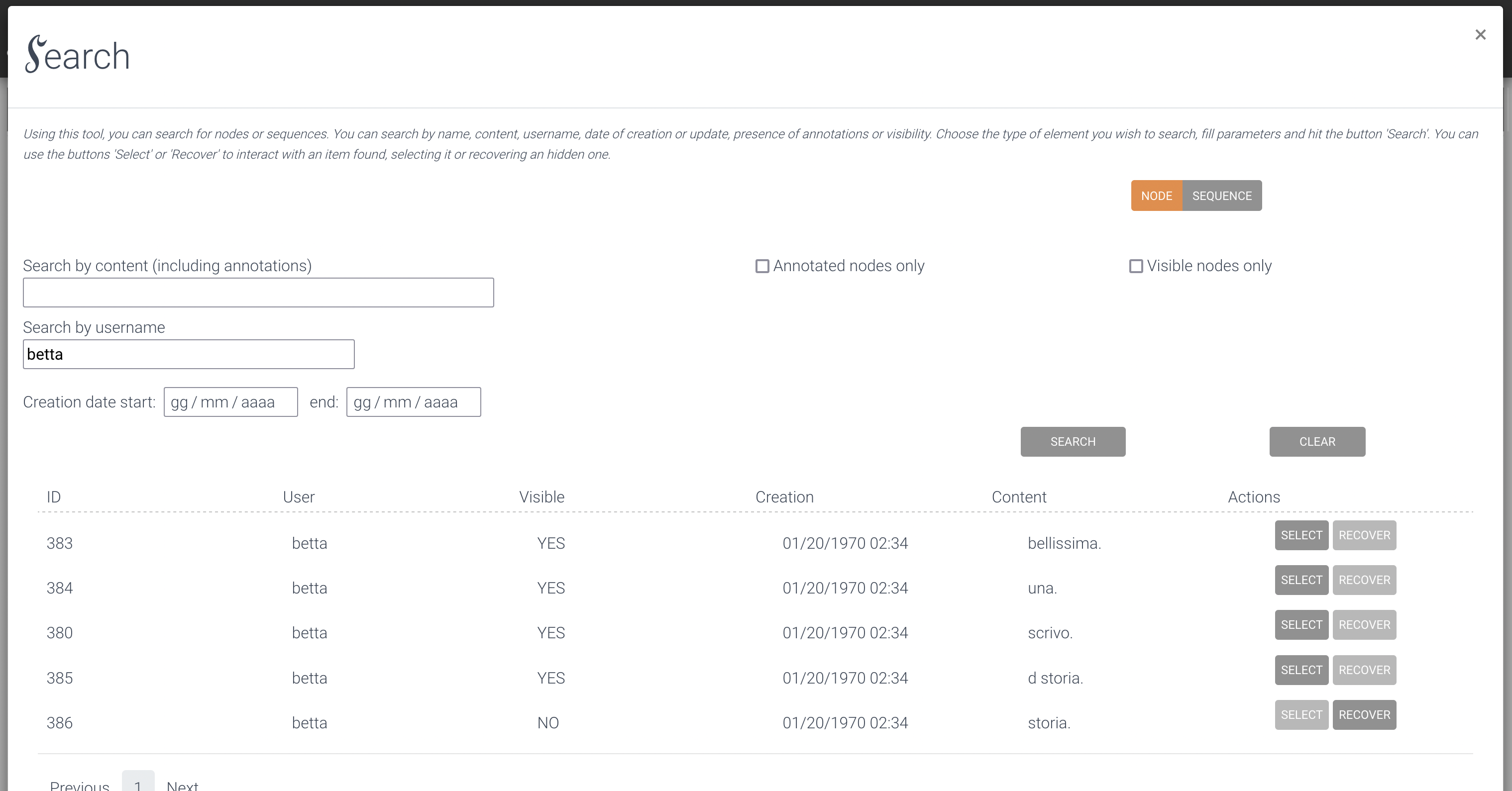Switch search type to SEQUENCE
The height and width of the screenshot is (791, 1512).
tap(1221, 196)
